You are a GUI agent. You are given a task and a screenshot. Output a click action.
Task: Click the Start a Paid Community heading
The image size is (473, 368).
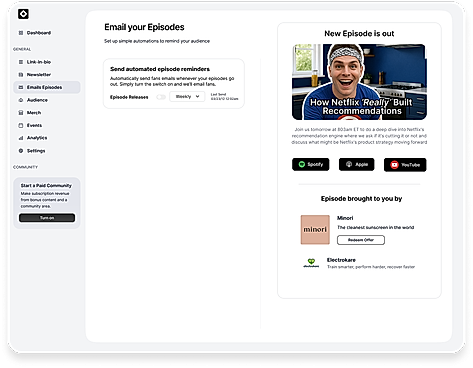(46, 185)
